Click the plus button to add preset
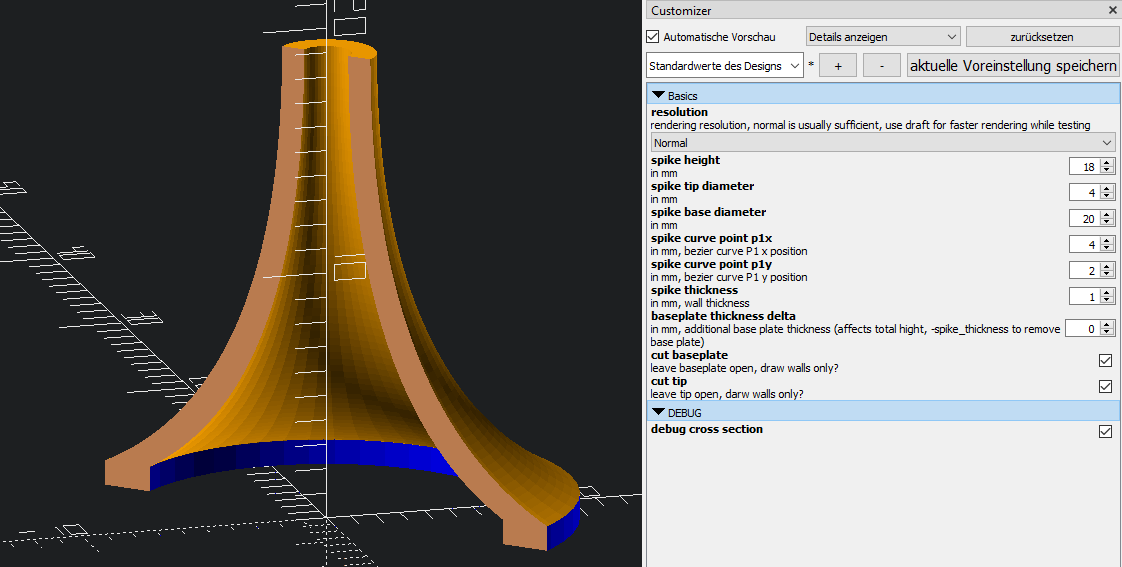Image resolution: width=1122 pixels, height=567 pixels. [838, 65]
